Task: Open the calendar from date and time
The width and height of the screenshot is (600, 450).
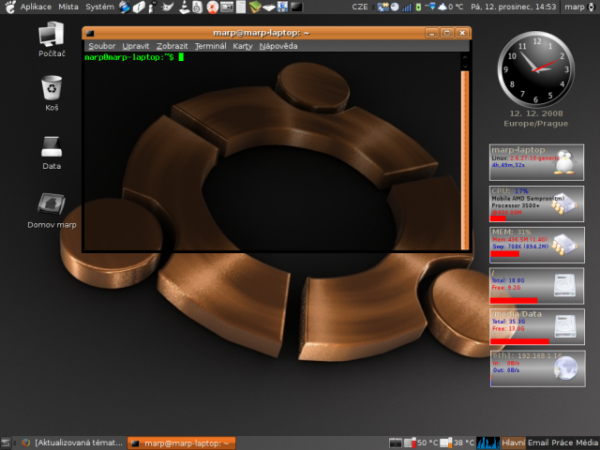Action: click(x=513, y=7)
